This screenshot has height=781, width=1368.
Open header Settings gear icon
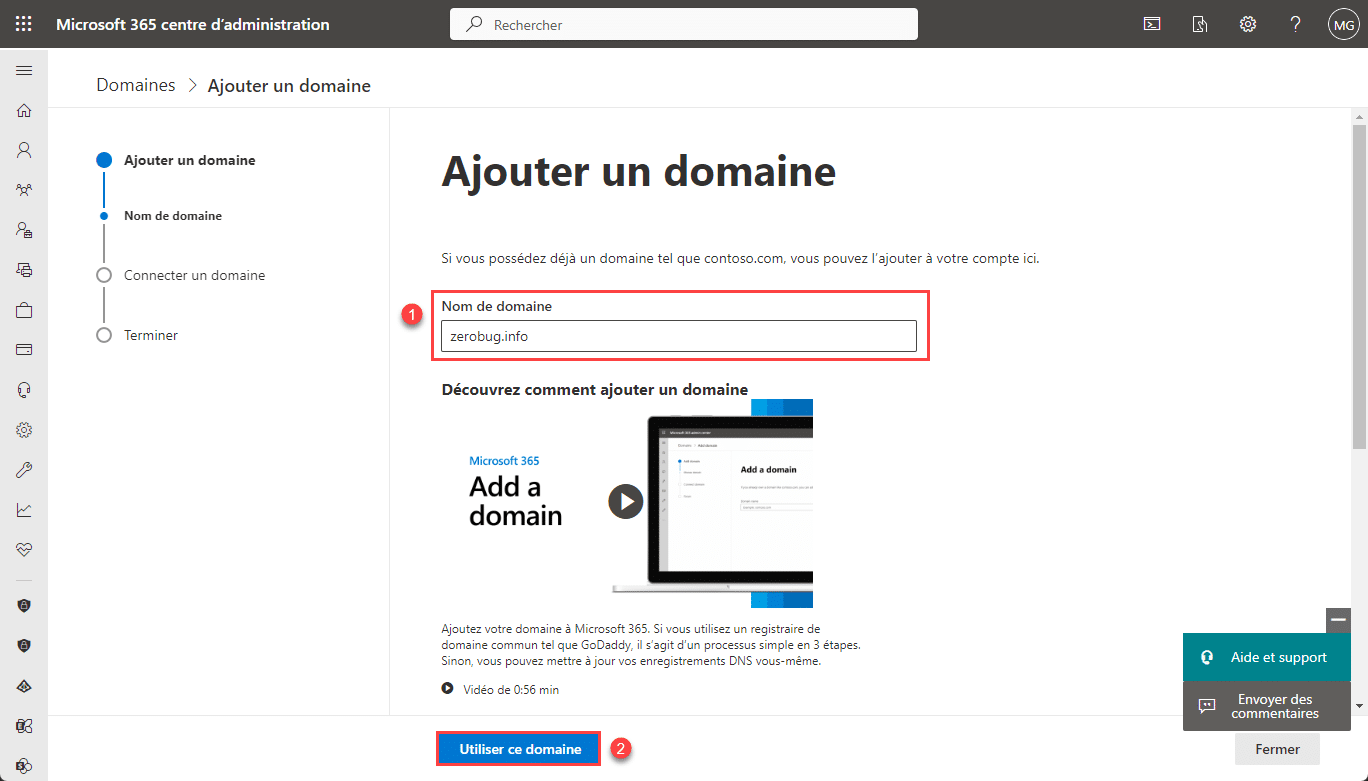click(x=1248, y=24)
